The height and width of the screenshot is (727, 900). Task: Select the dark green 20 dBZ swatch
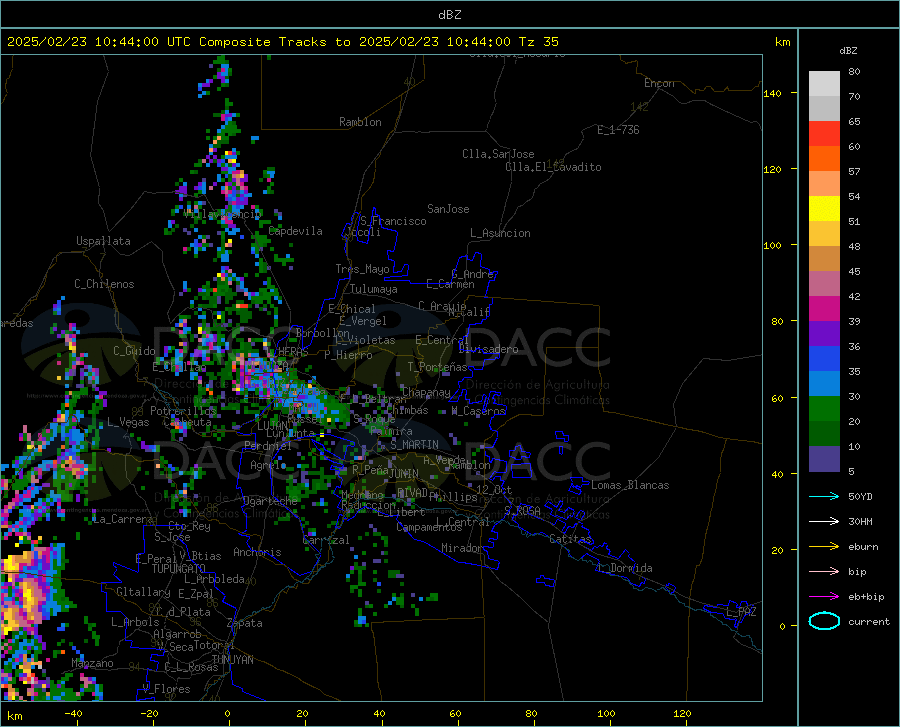tap(824, 433)
